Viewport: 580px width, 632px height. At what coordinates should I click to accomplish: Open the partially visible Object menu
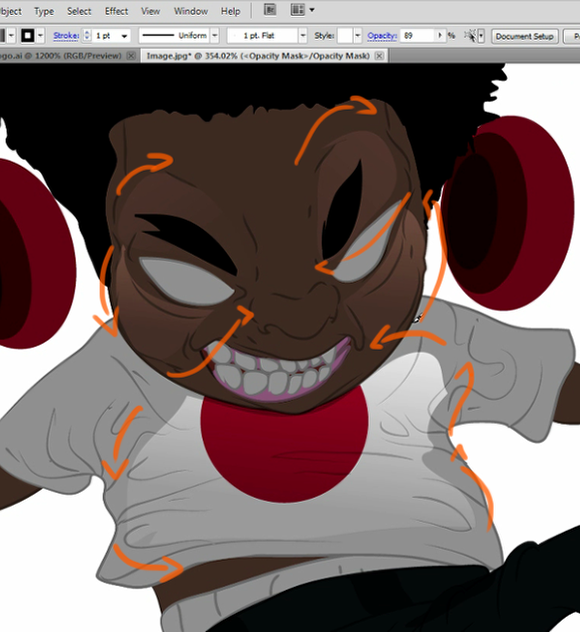point(10,11)
